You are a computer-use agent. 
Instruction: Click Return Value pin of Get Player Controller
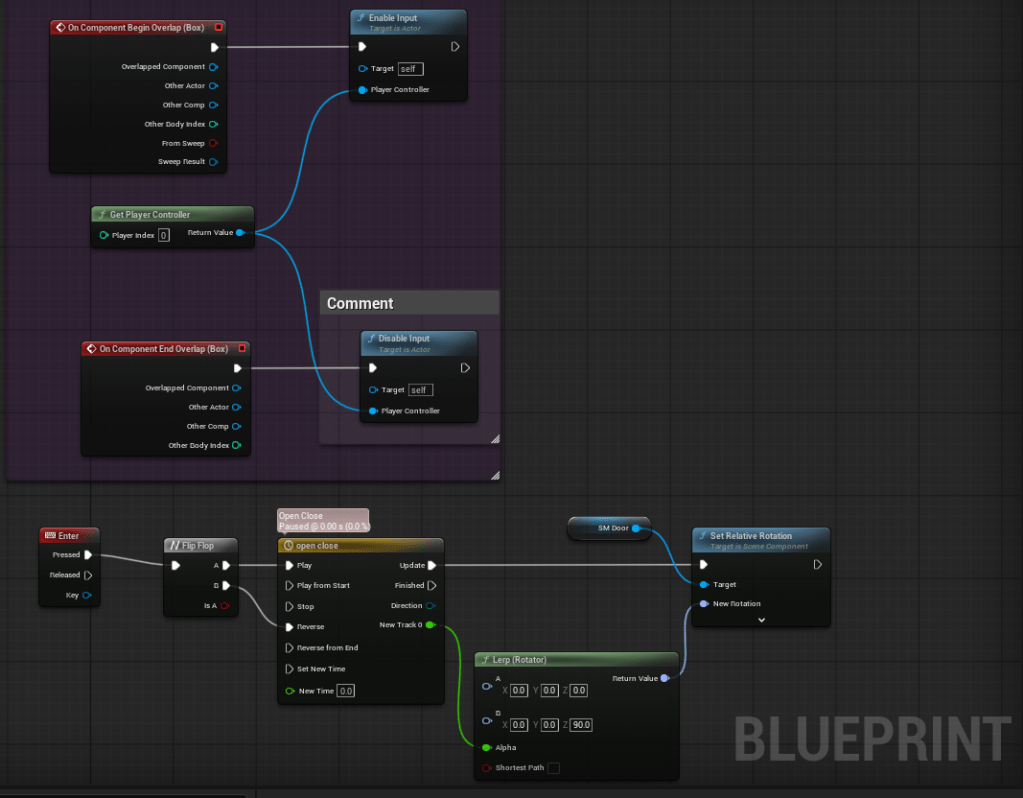239,232
